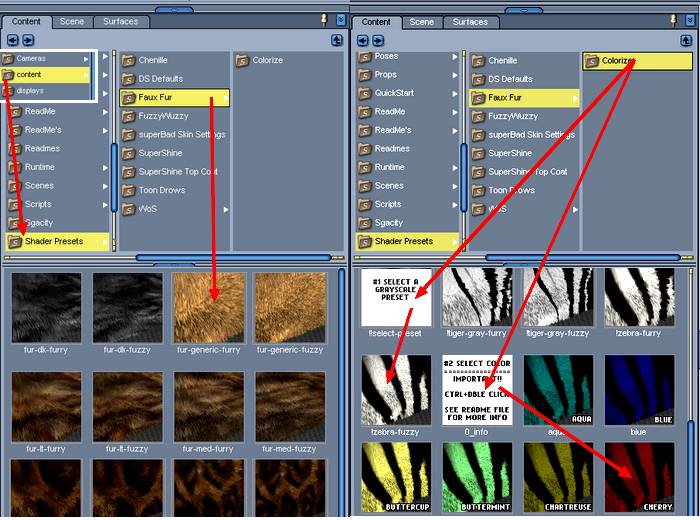
Task: Select Toon Drows folder in left panel
Action: 175,190
